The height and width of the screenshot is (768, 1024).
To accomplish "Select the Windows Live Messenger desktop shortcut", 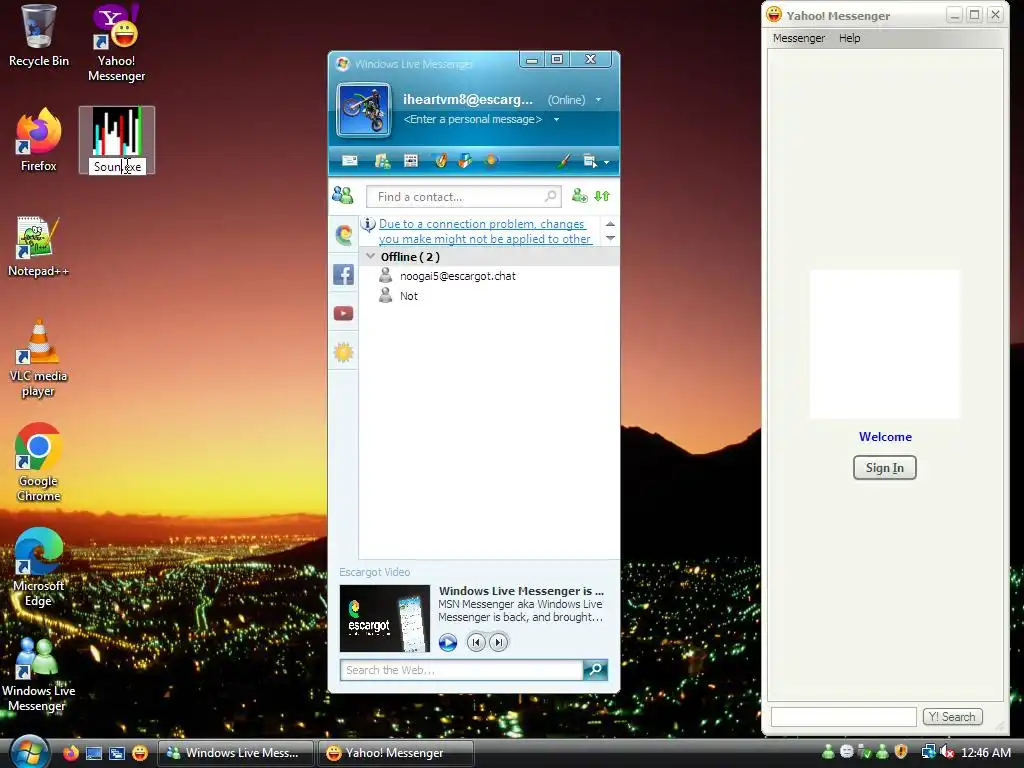I will pos(39,673).
